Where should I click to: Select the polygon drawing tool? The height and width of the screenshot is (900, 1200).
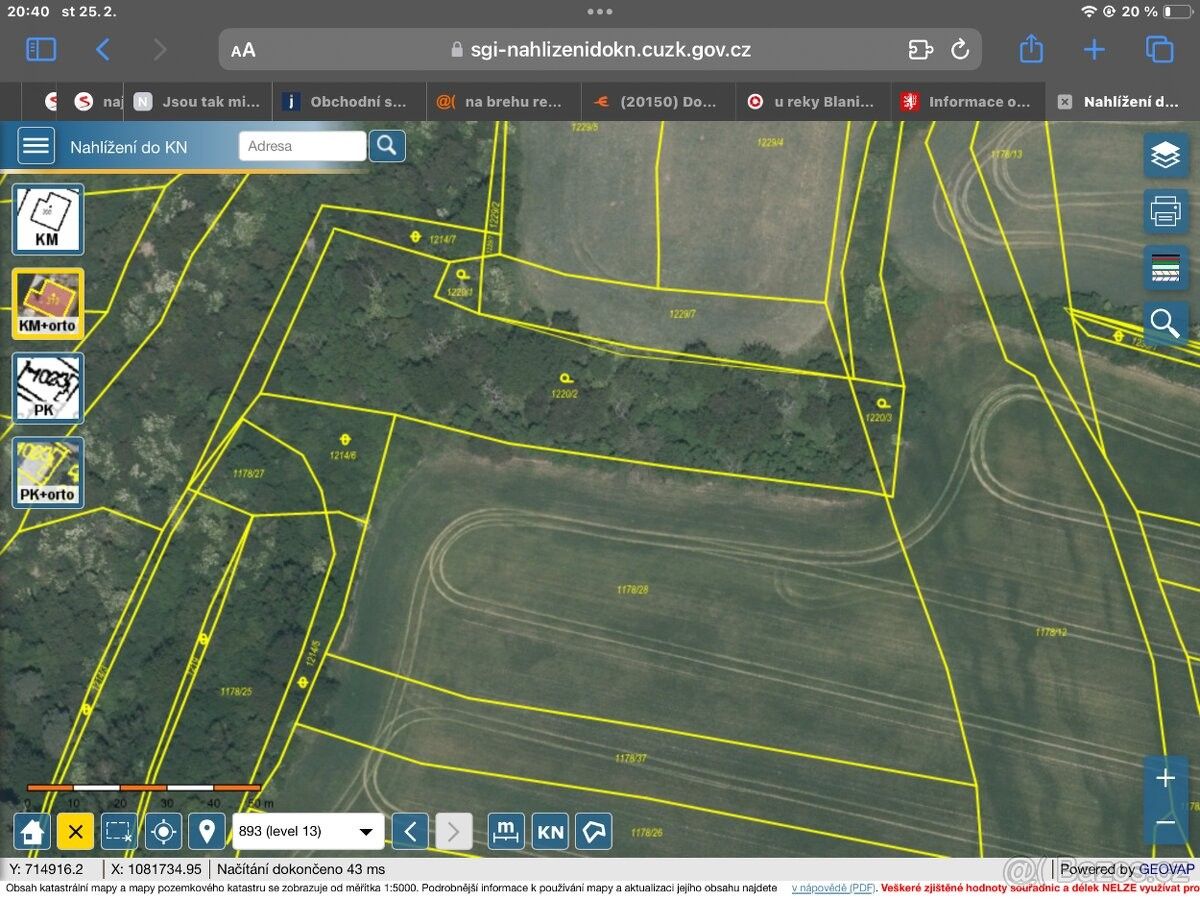(594, 831)
